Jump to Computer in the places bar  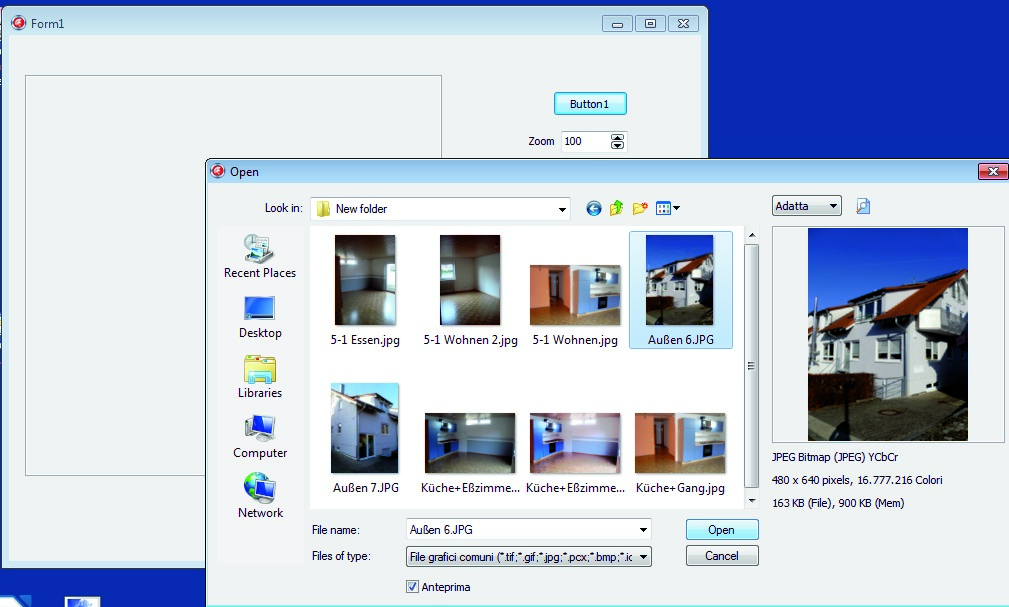260,436
